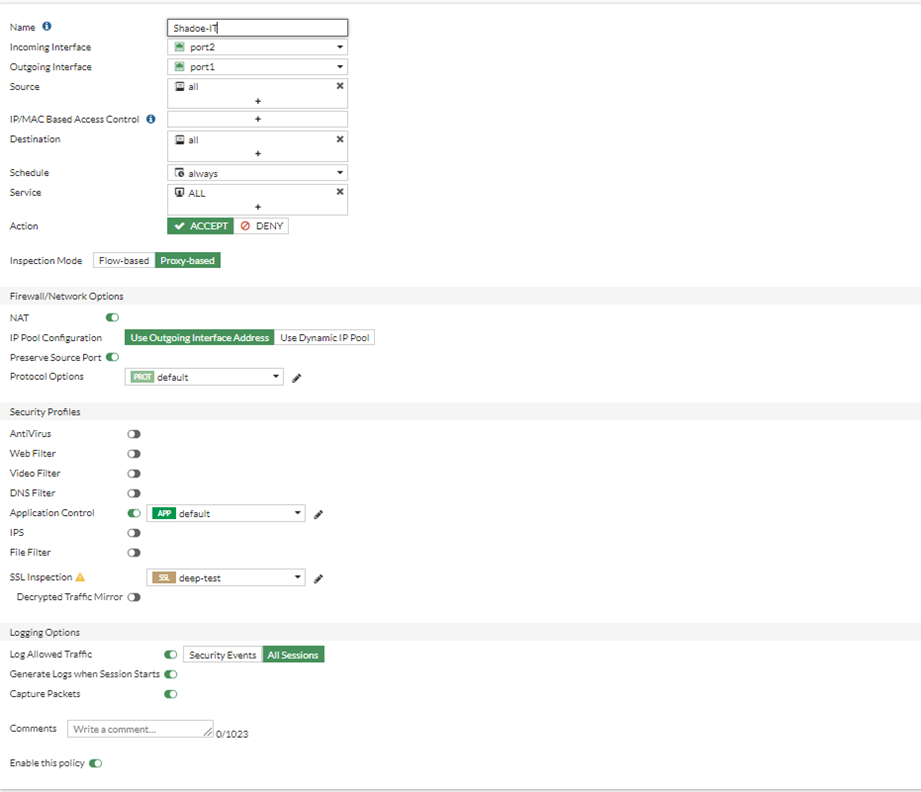This screenshot has width=921, height=792.
Task: Switch Inspection Mode to Flow-based
Action: (123, 260)
